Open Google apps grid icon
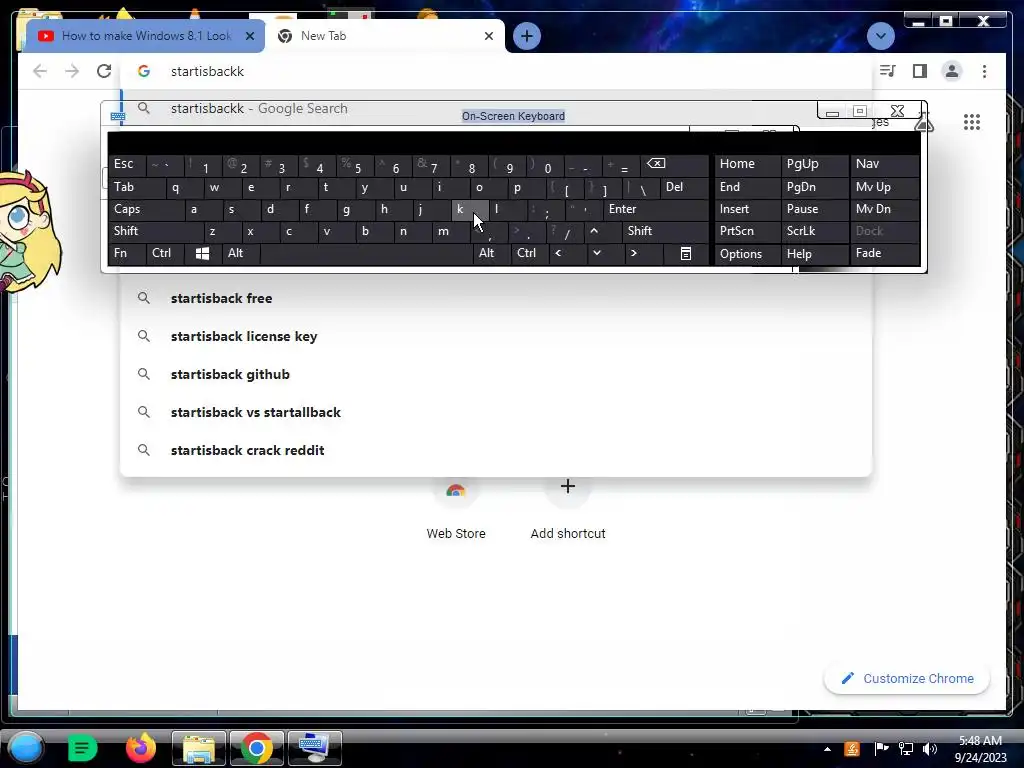Screen dimensions: 1024x768 972,122
